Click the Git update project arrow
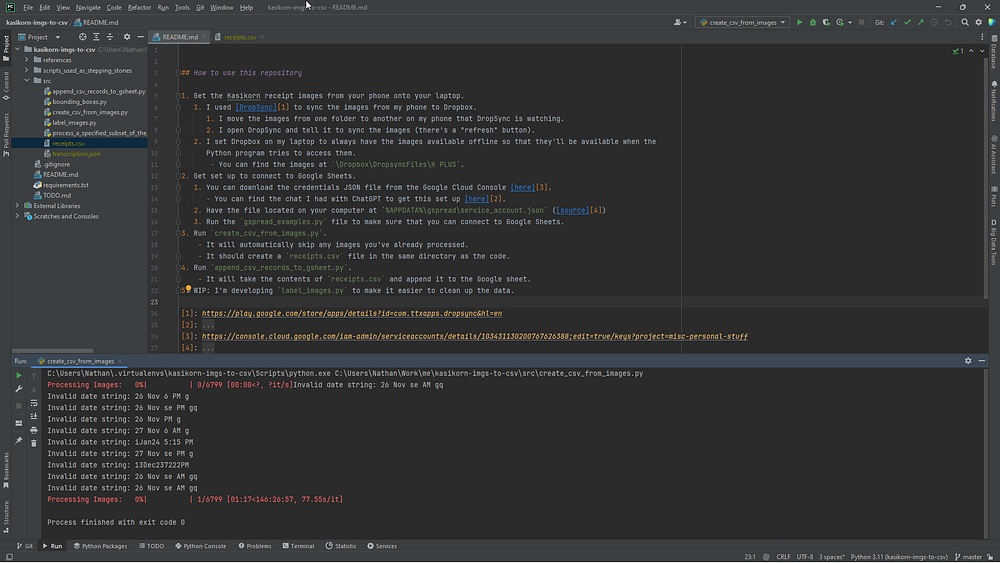 click(x=893, y=22)
